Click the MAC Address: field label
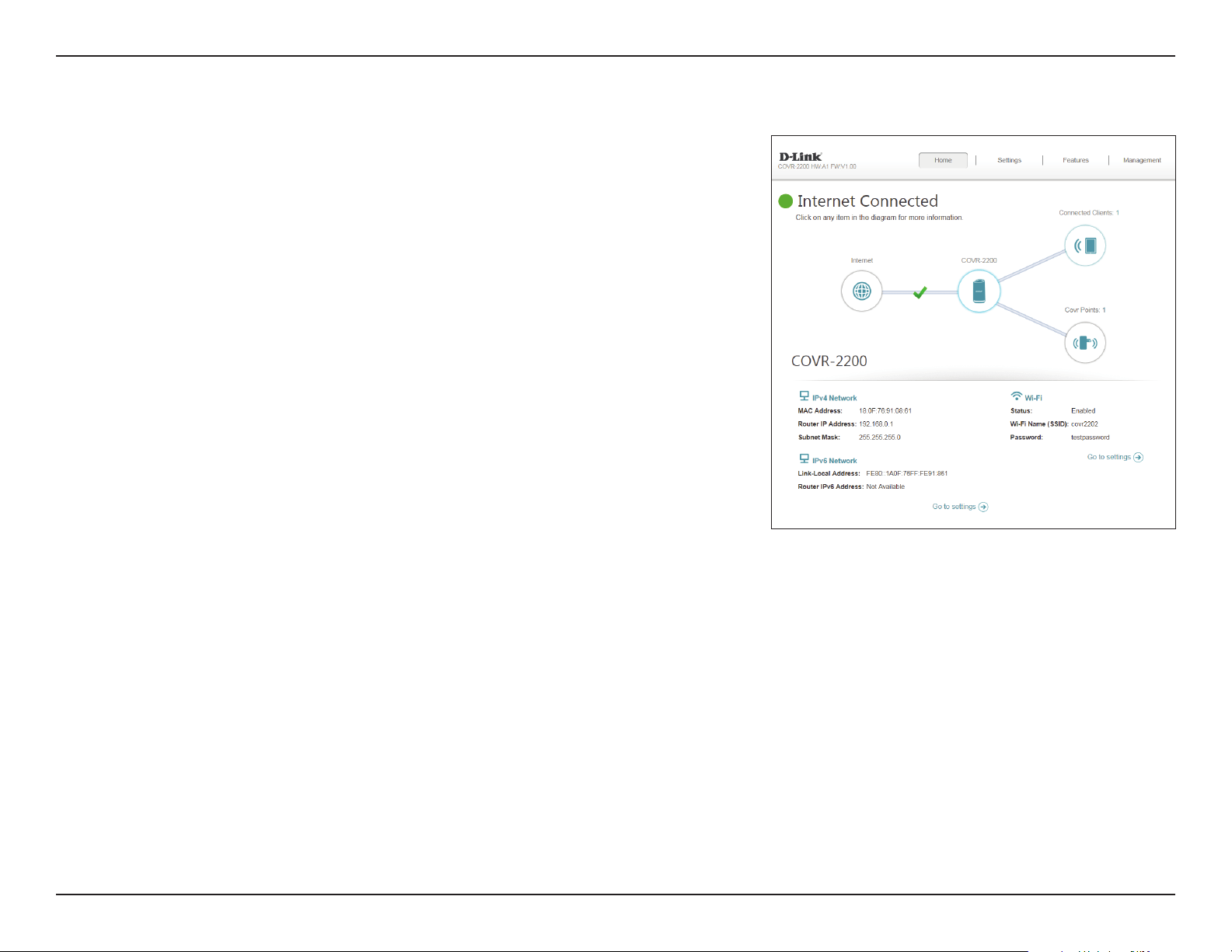The width and height of the screenshot is (1232, 952). [820, 411]
